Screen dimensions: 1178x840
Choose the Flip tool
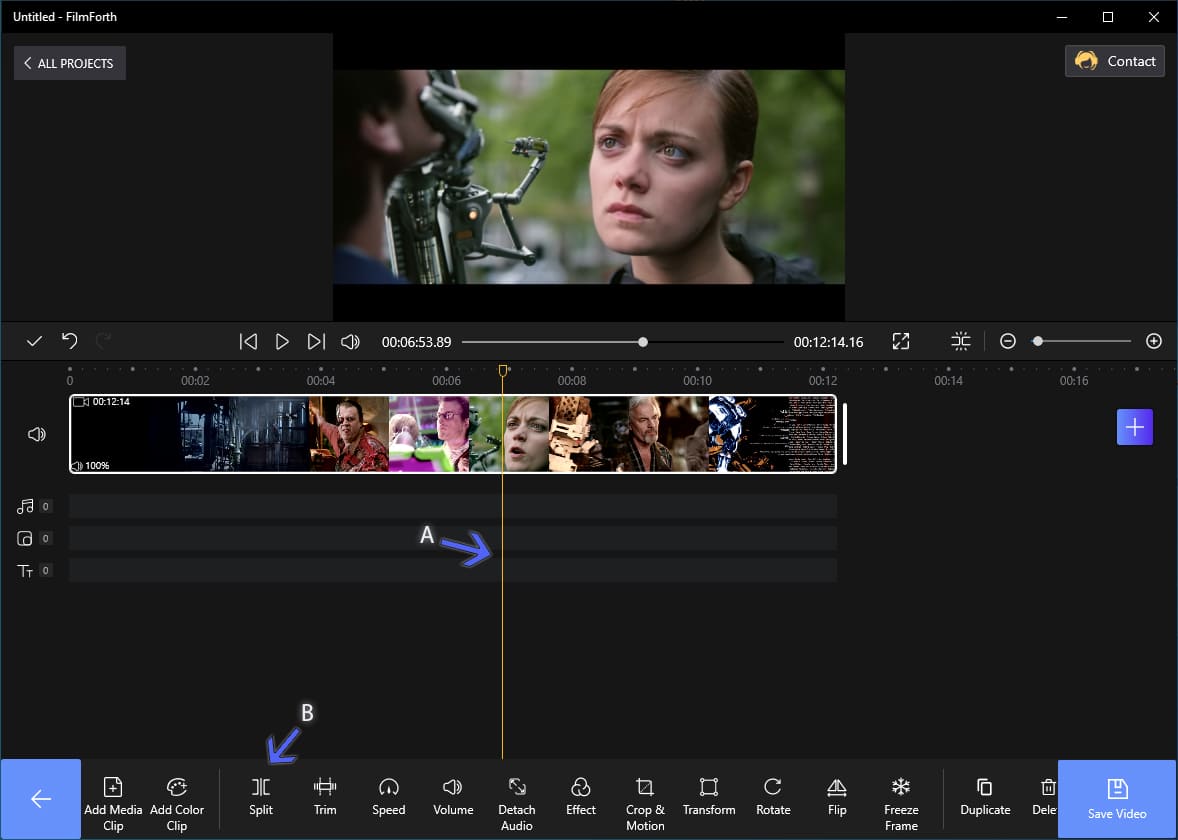click(837, 797)
